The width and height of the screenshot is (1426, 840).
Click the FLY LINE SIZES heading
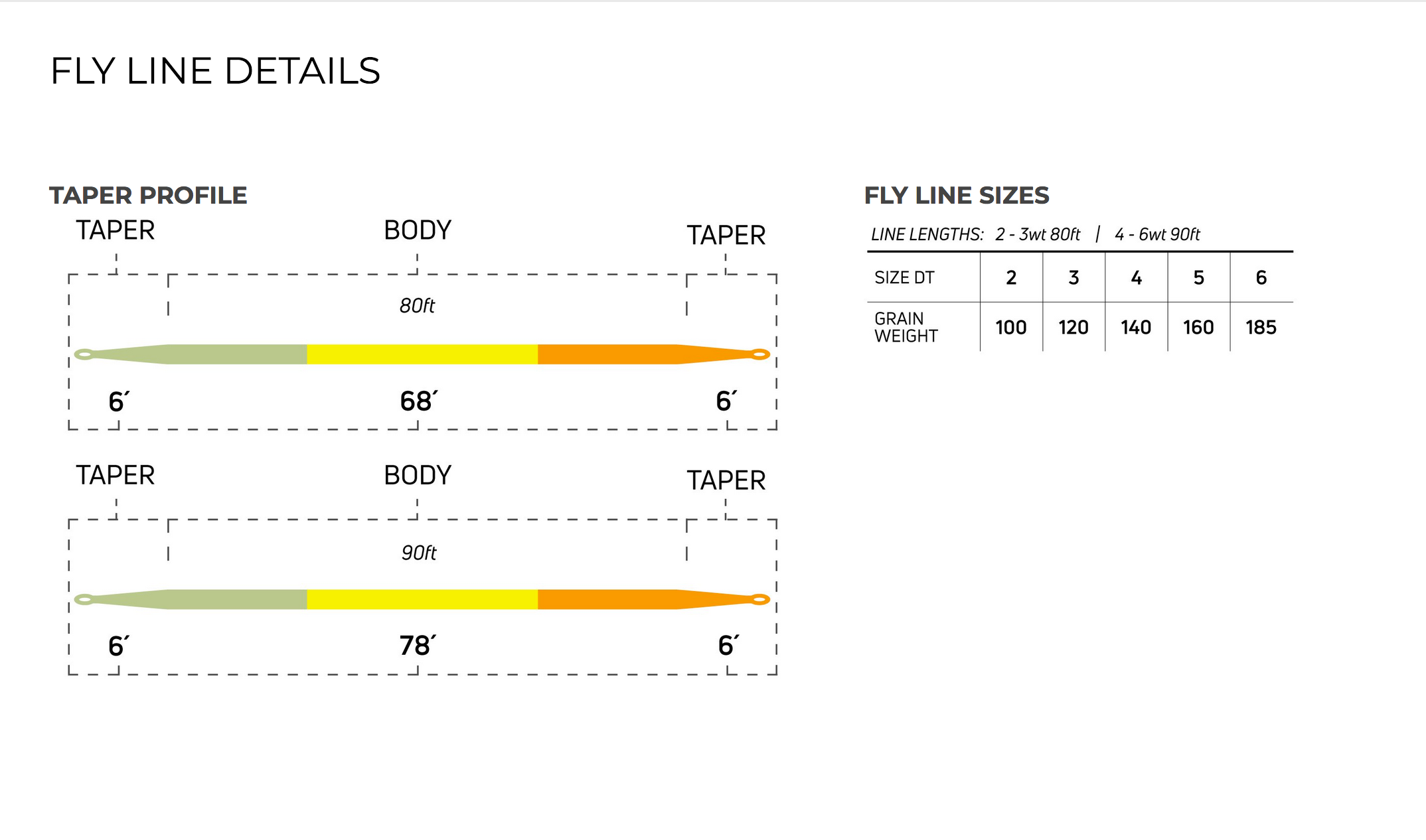957,196
